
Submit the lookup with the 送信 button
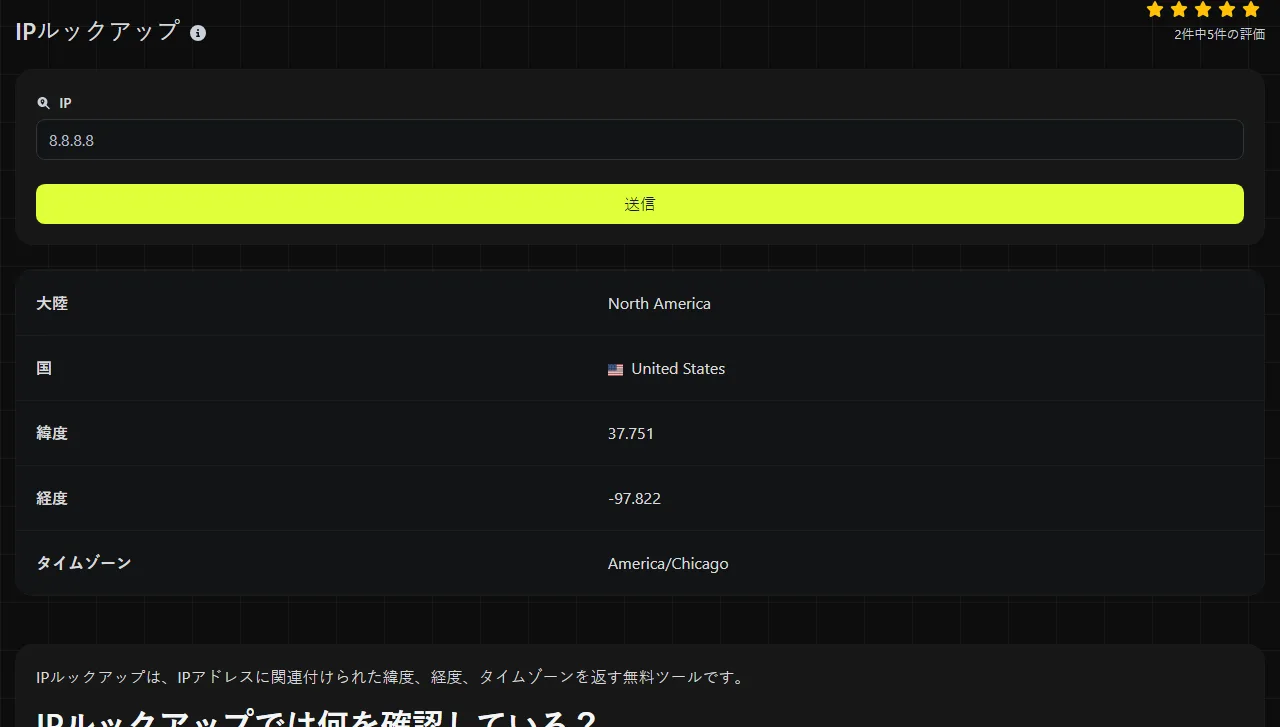pos(640,204)
